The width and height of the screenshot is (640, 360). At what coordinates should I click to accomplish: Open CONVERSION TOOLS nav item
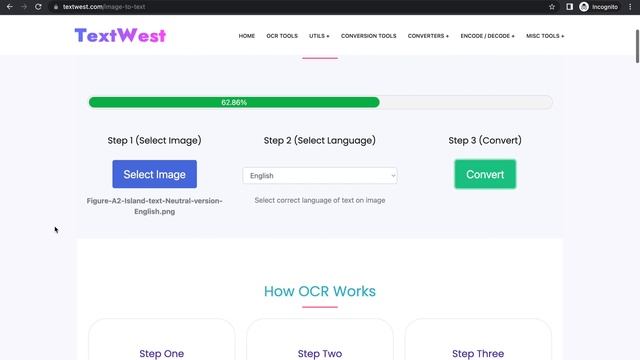tap(369, 36)
